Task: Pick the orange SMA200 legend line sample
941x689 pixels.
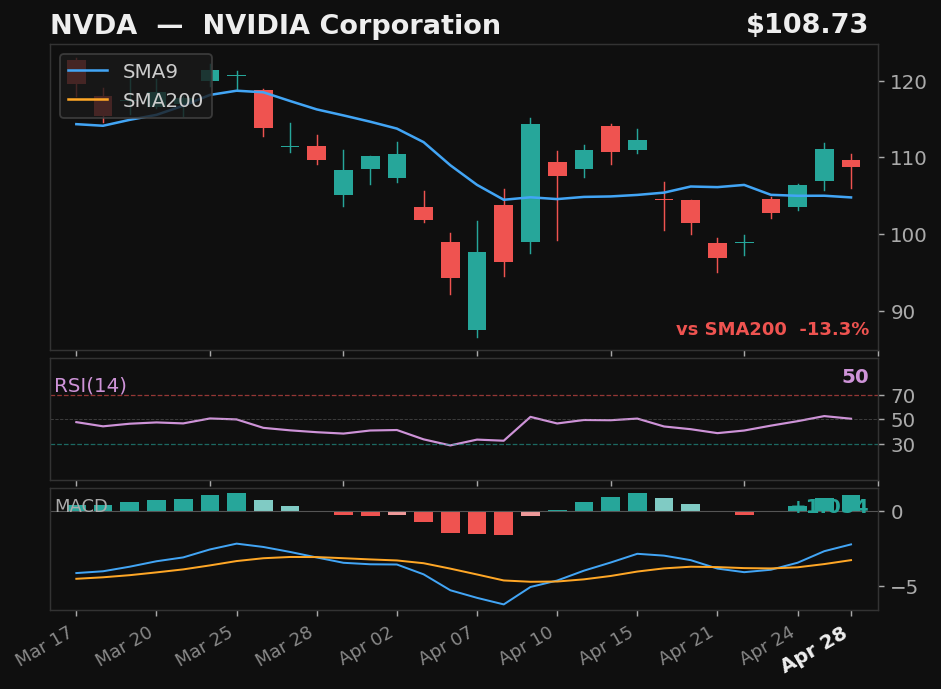Action: point(88,100)
